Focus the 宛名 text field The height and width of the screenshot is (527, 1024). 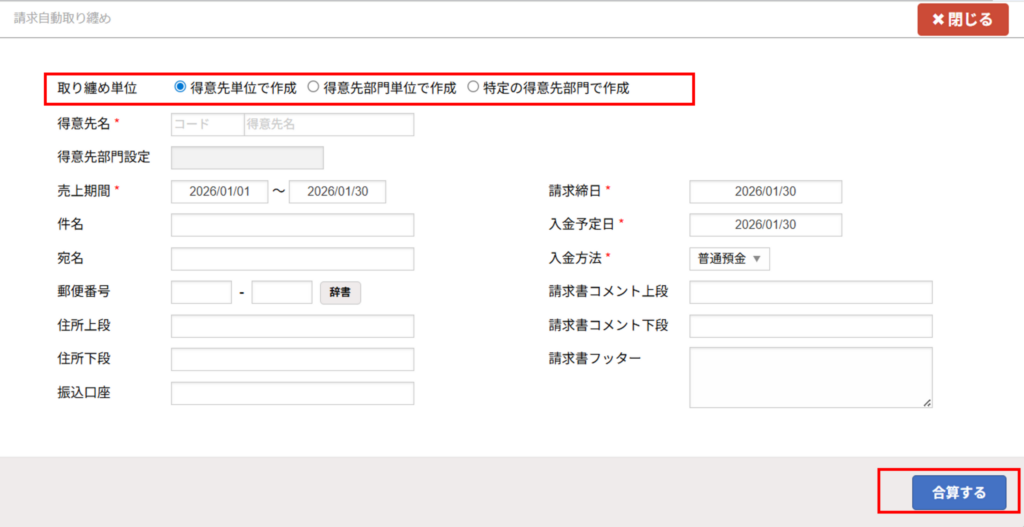coord(292,259)
